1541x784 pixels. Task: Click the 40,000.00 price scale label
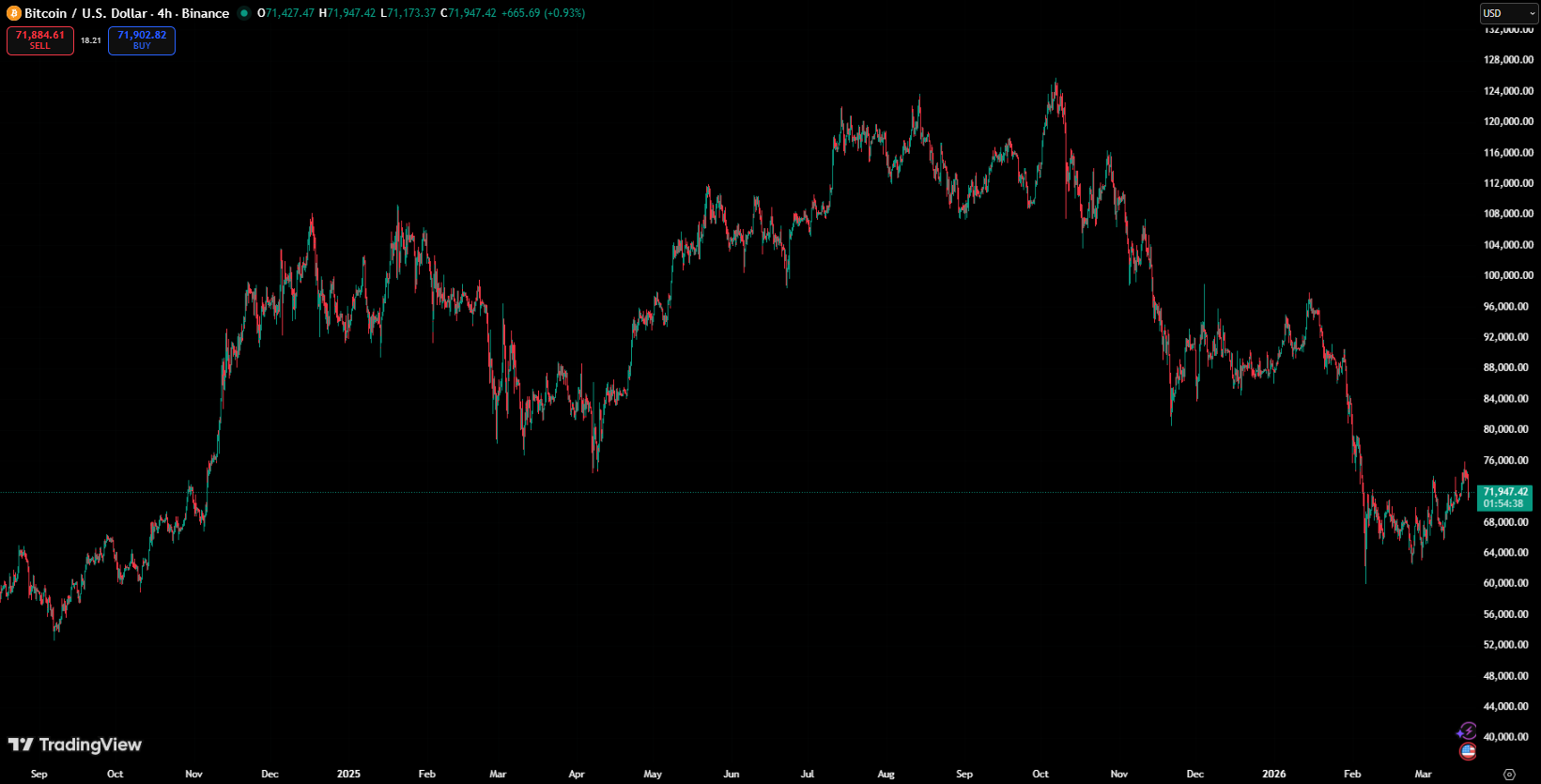coord(1508,737)
